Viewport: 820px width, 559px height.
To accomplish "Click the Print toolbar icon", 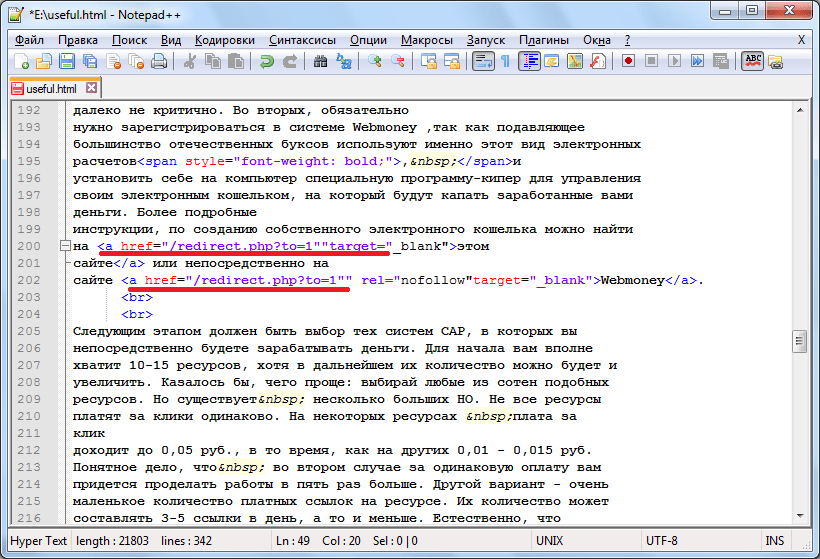I will [159, 62].
